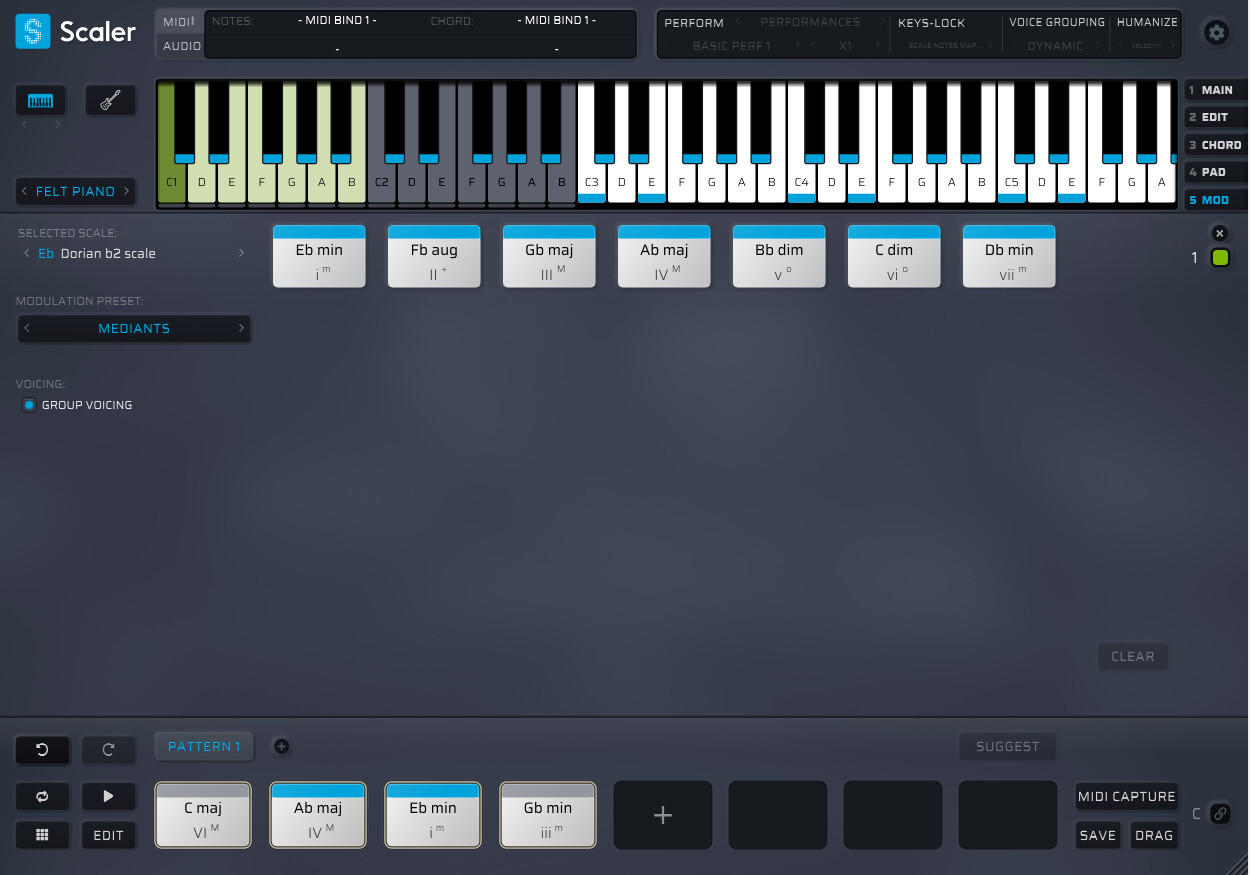Viewport: 1250px width, 875px height.
Task: Open the Scaler settings gear
Action: click(x=1216, y=32)
